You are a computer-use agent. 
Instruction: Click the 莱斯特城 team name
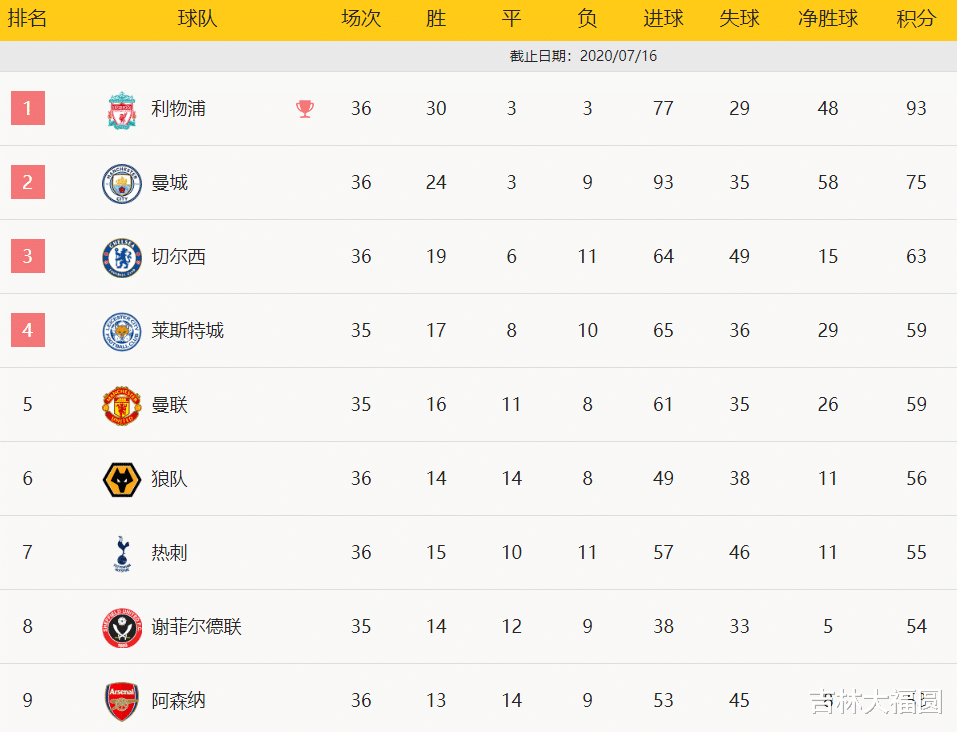(187, 331)
